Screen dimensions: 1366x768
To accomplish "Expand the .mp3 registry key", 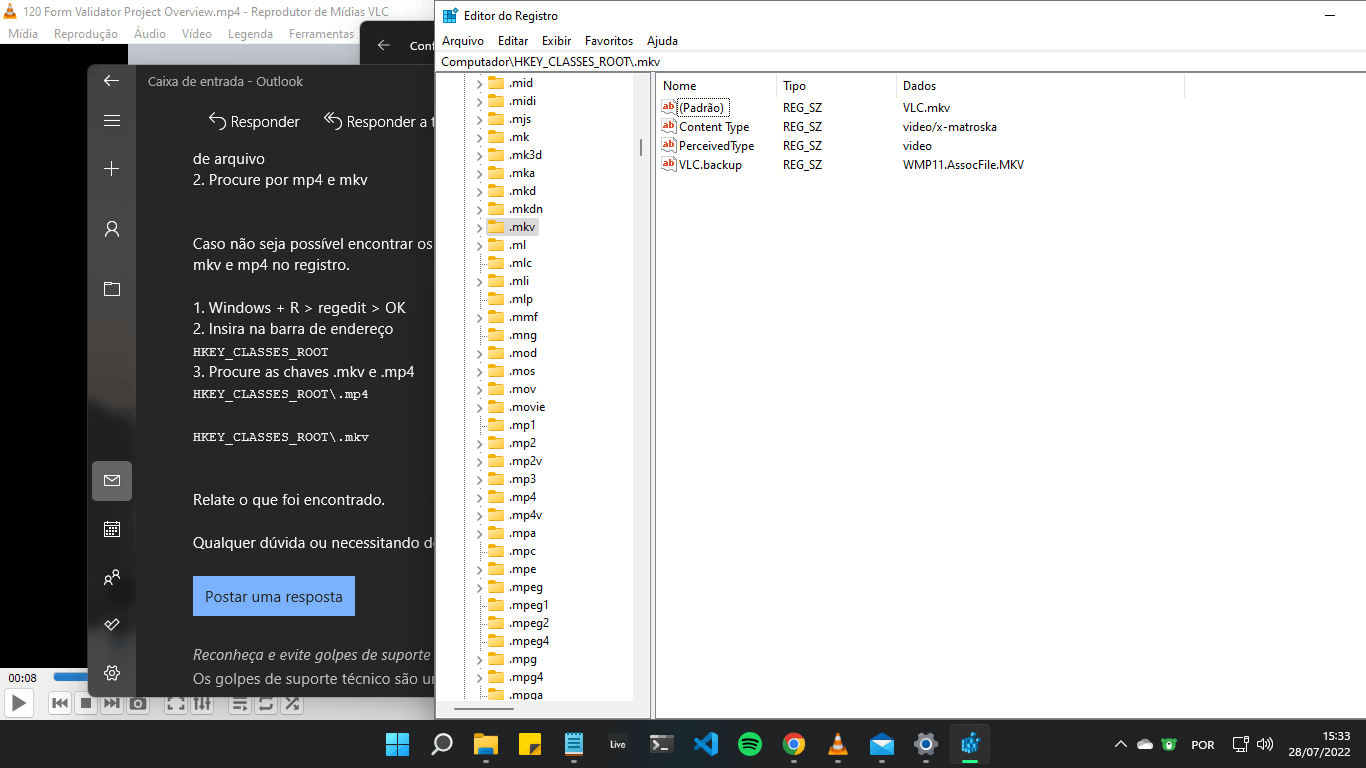I will (479, 479).
